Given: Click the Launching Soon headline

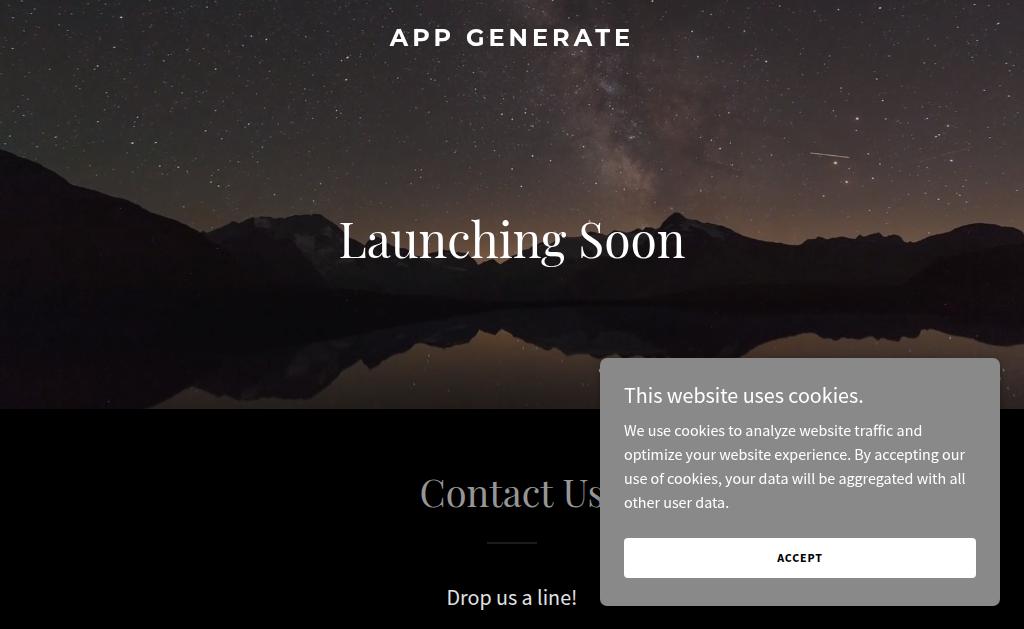Looking at the screenshot, I should tap(511, 241).
